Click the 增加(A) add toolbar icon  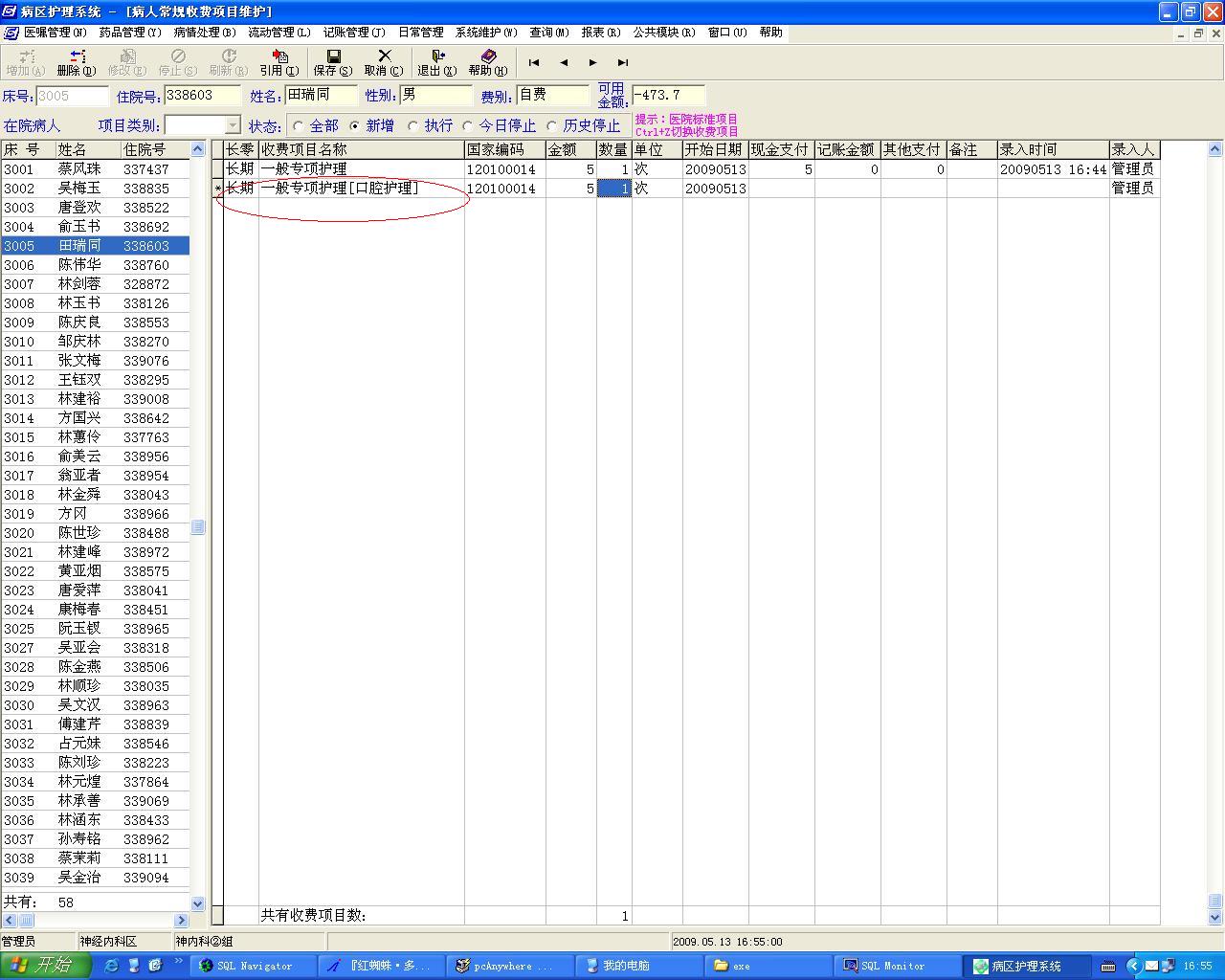tap(25, 63)
